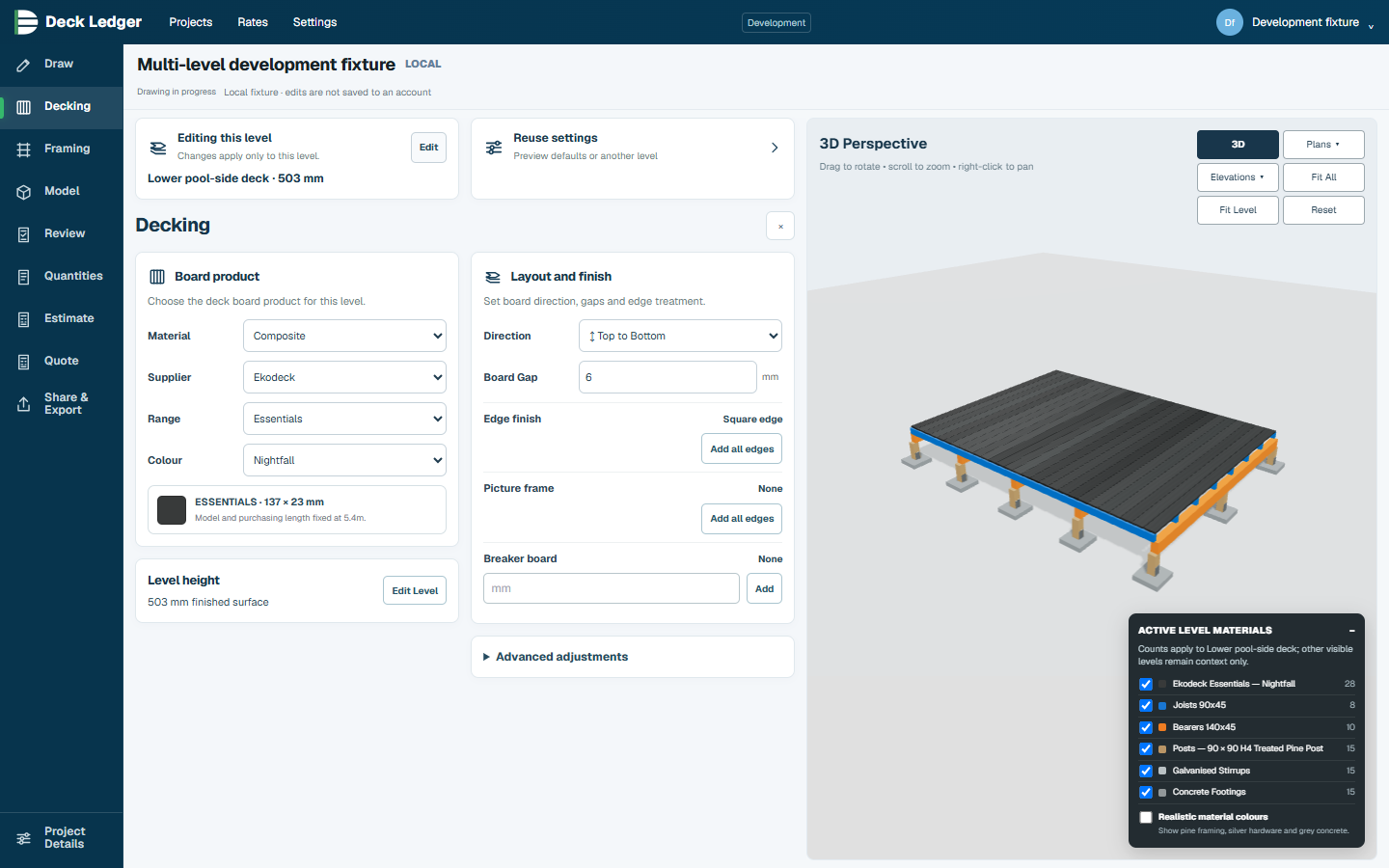Click the Edit Level button
This screenshot has height=868, width=1389.
tap(415, 590)
